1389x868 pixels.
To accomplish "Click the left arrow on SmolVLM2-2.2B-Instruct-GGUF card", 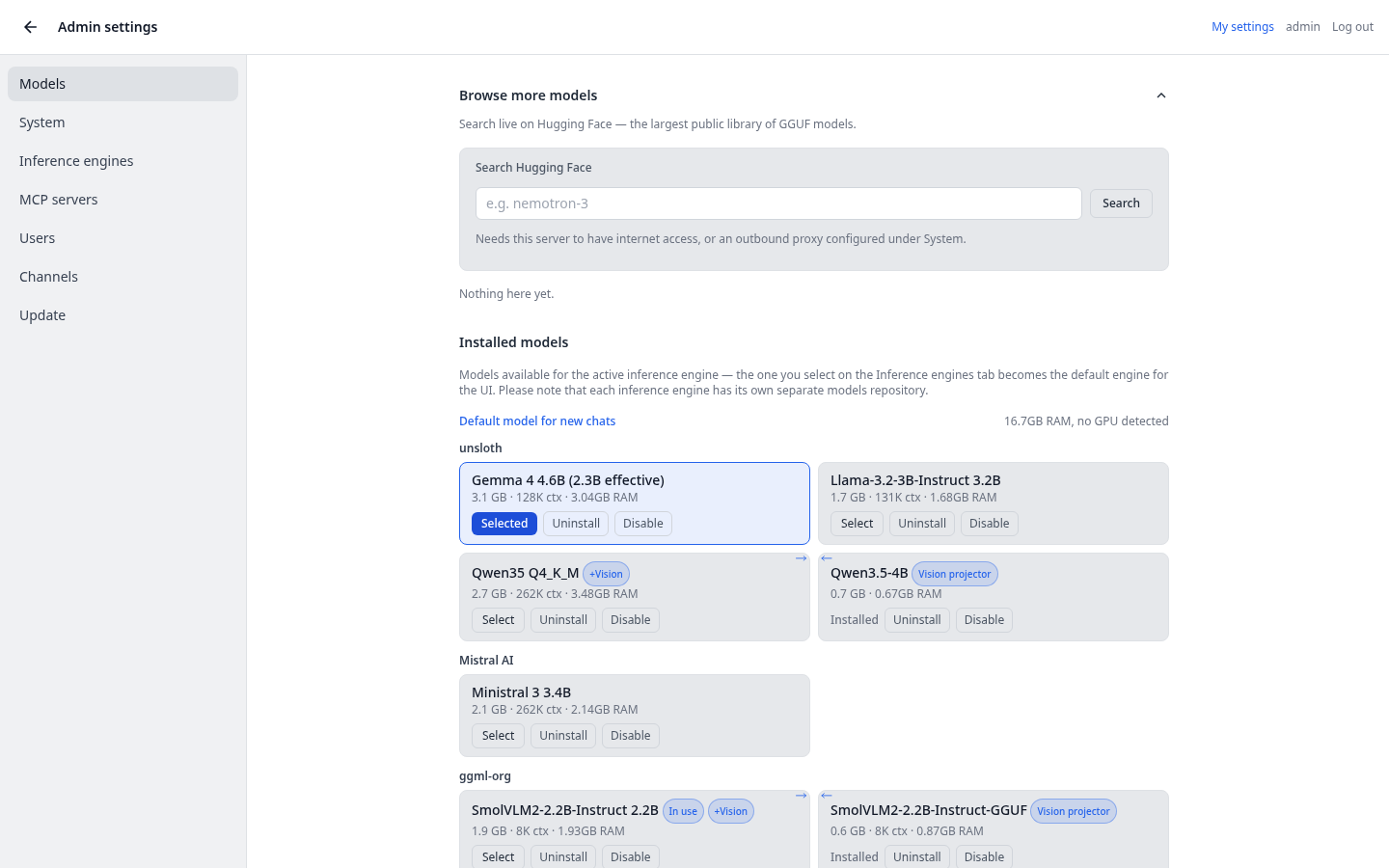I will point(827,796).
